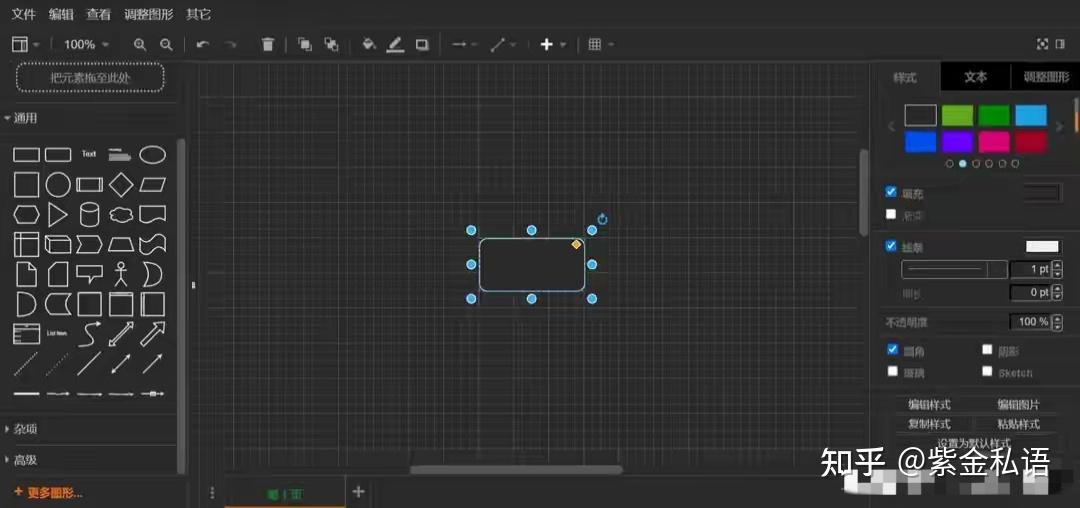This screenshot has width=1080, height=508.
Task: Insert hexagon shape from palette
Action: (x=26, y=215)
